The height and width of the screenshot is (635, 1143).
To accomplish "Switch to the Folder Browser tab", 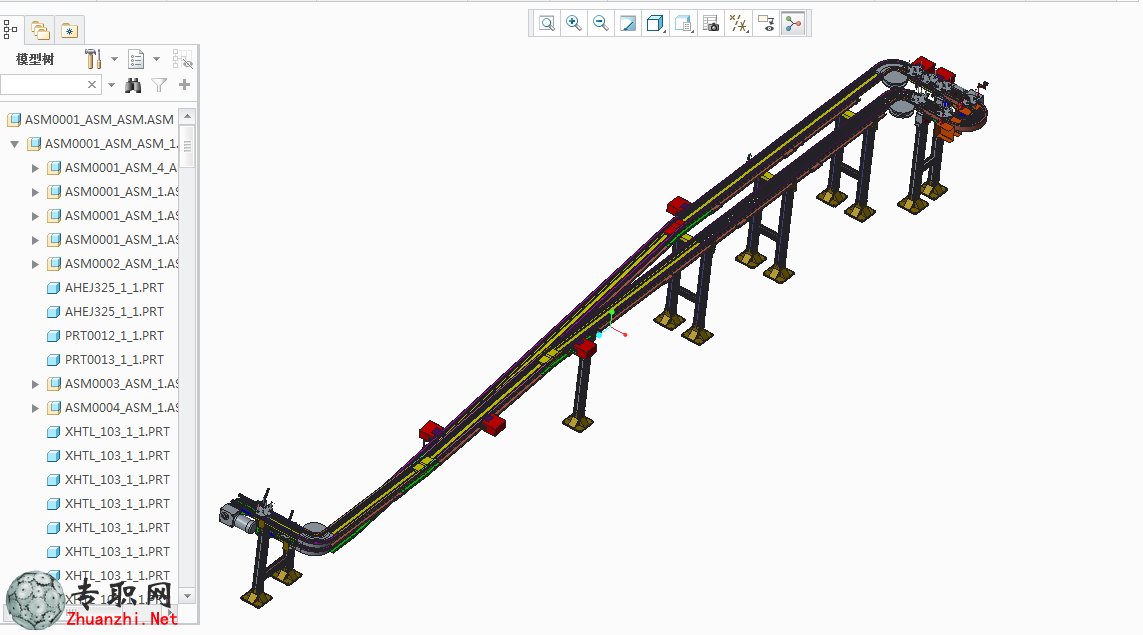I will click(40, 31).
